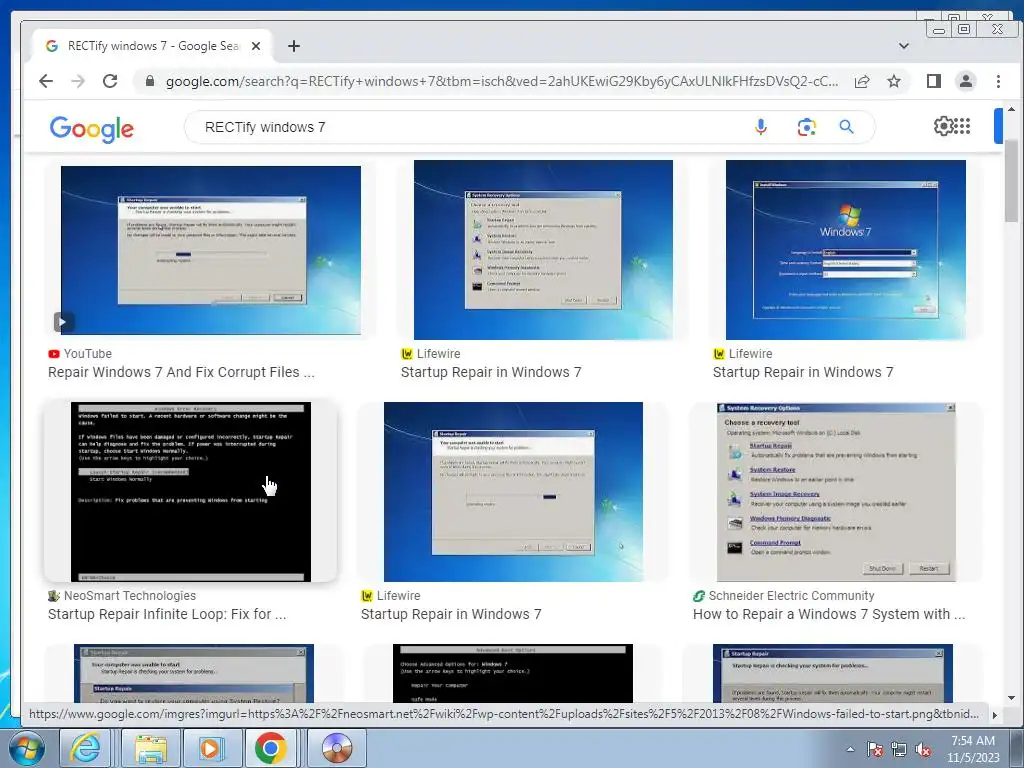Launch Internet Explorer from taskbar
The image size is (1024, 768).
pos(86,748)
